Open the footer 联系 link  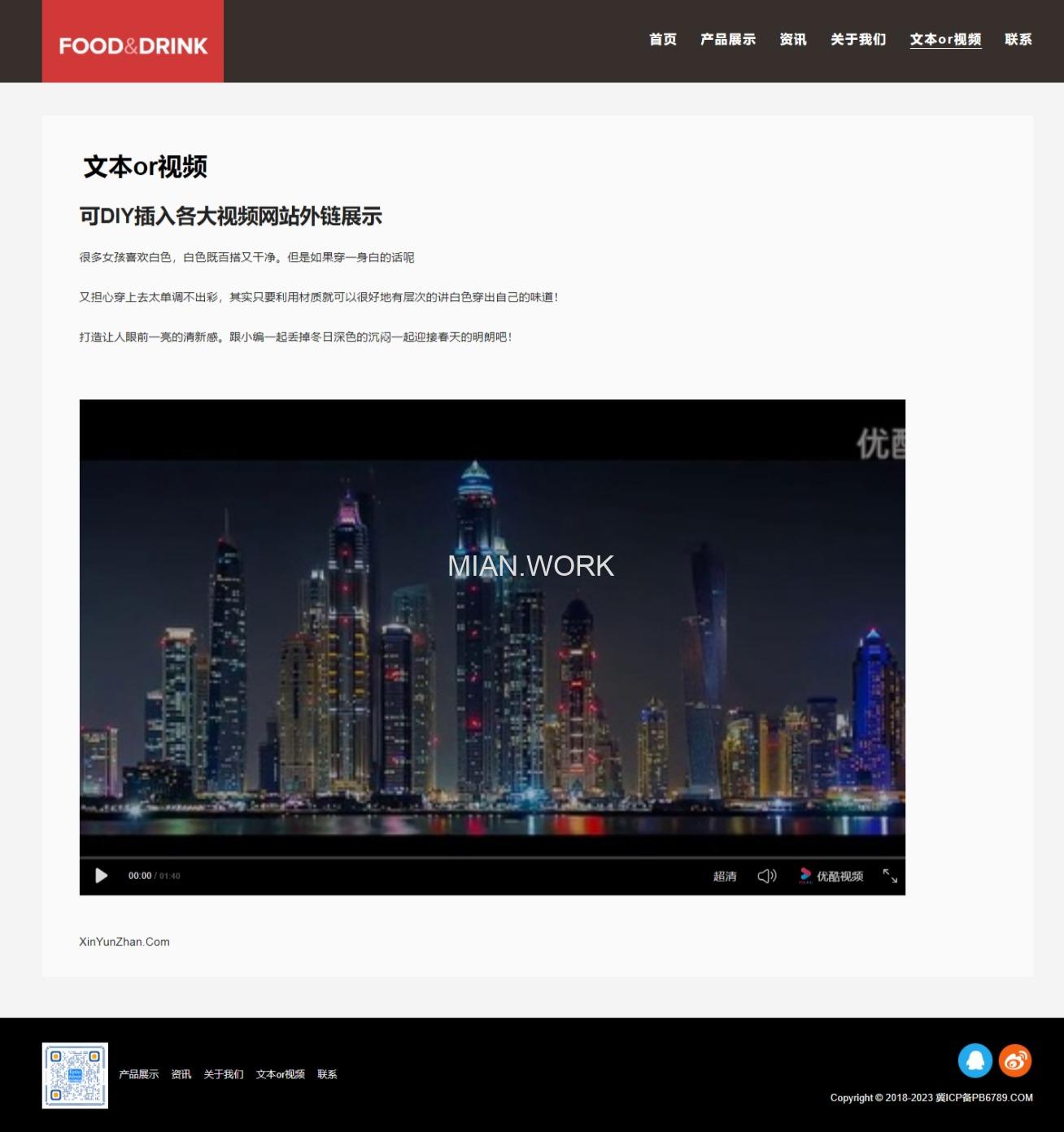tap(327, 1074)
